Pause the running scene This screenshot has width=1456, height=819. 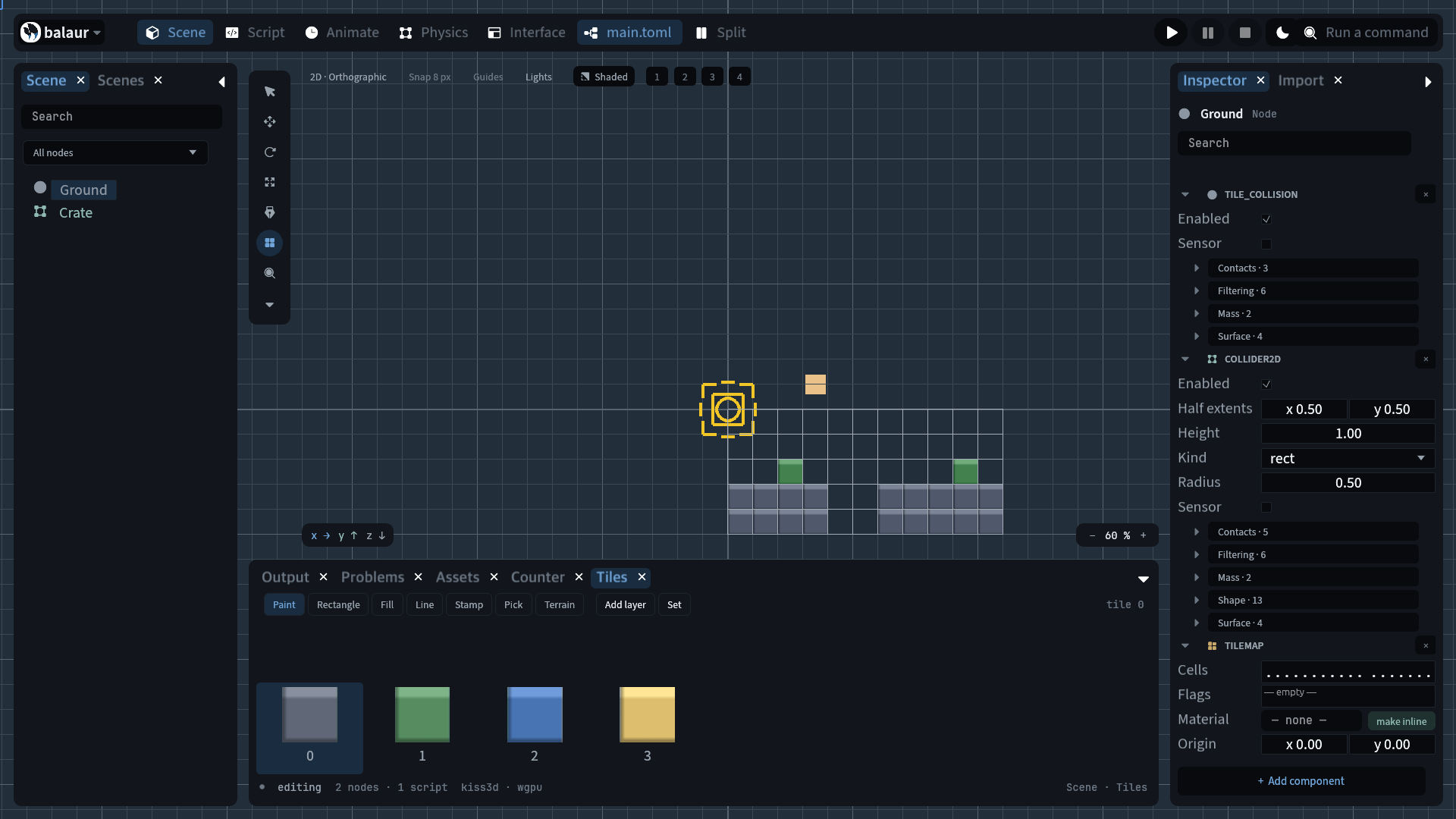click(x=1208, y=33)
